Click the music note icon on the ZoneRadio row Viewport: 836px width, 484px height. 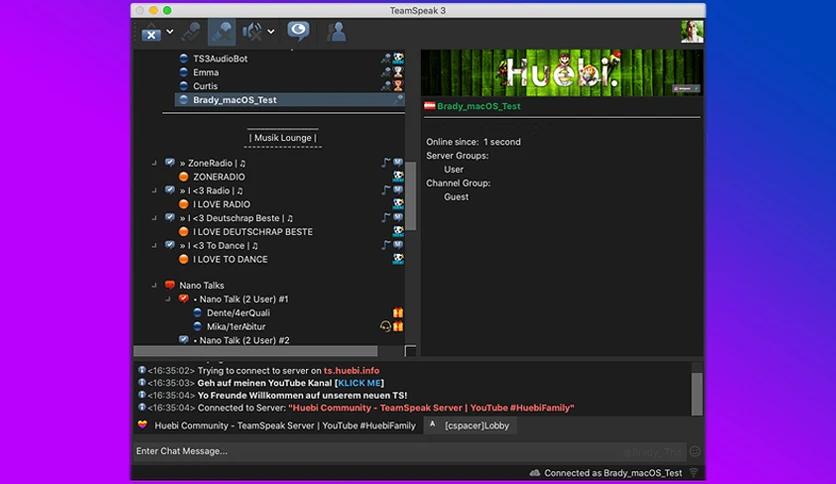(x=386, y=163)
